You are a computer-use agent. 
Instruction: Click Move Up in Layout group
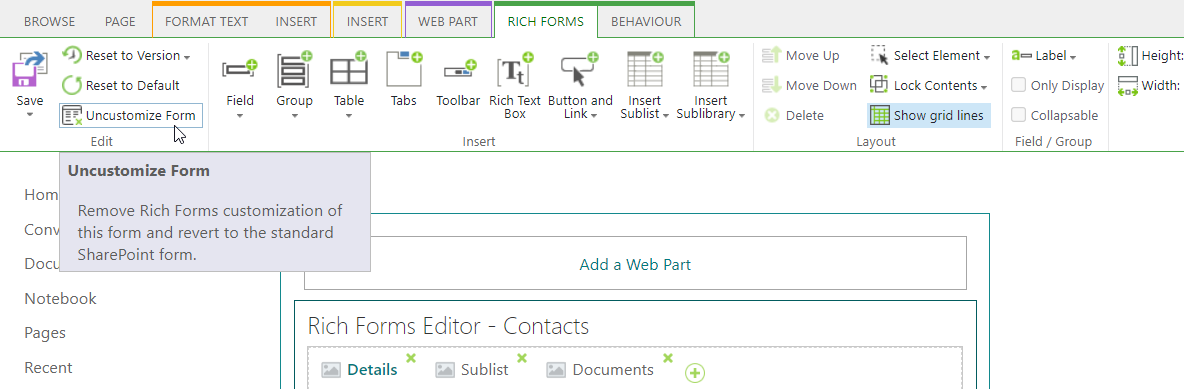[800, 55]
